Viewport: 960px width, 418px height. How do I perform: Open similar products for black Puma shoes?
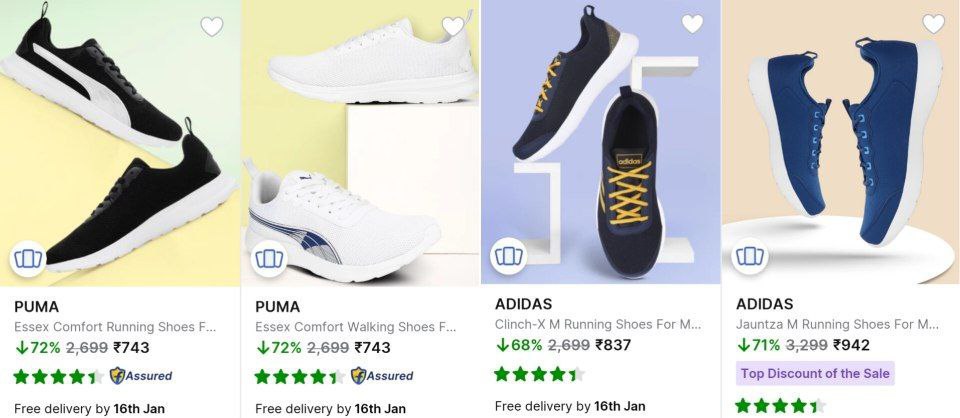(29, 260)
